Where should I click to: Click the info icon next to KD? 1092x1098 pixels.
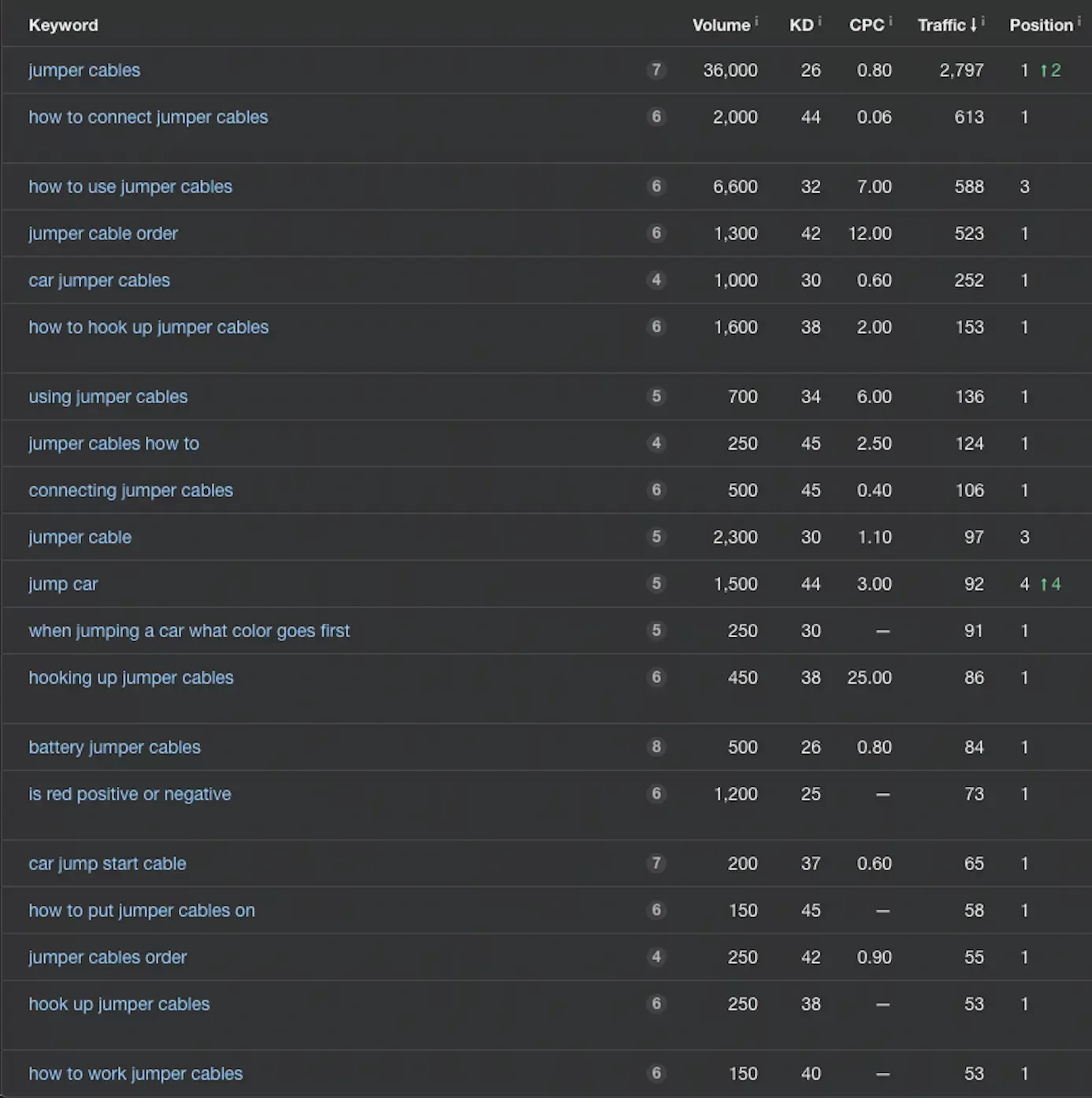[x=819, y=21]
